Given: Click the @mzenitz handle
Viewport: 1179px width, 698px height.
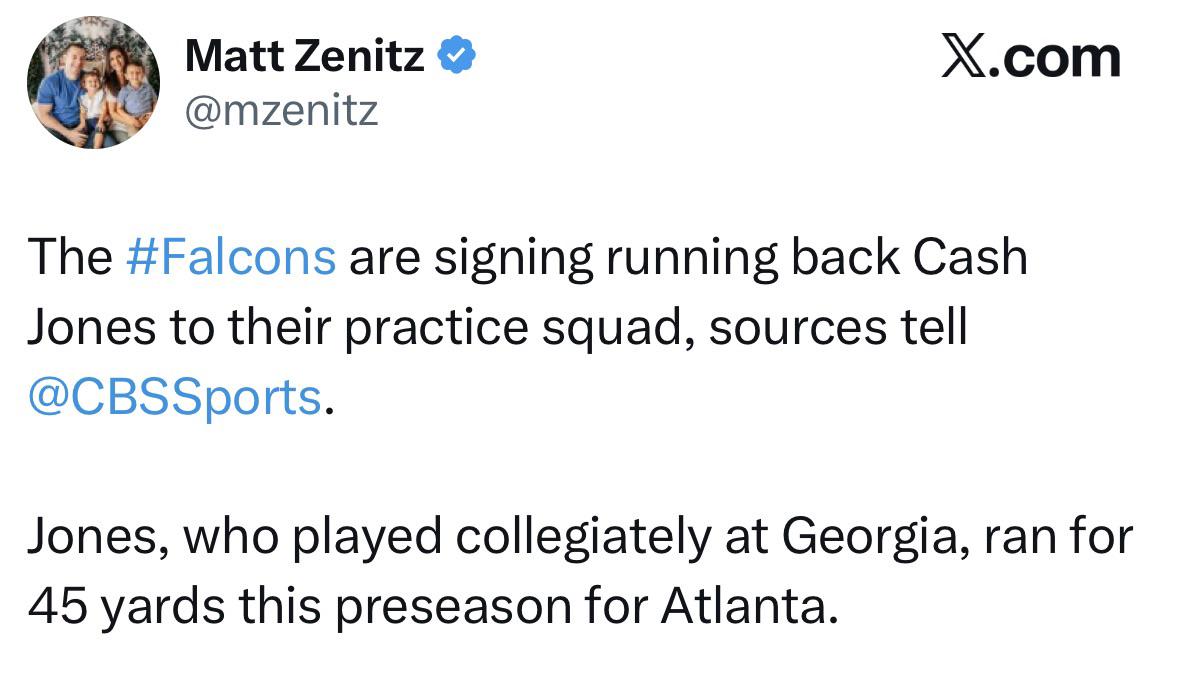Looking at the screenshot, I should coord(281,111).
